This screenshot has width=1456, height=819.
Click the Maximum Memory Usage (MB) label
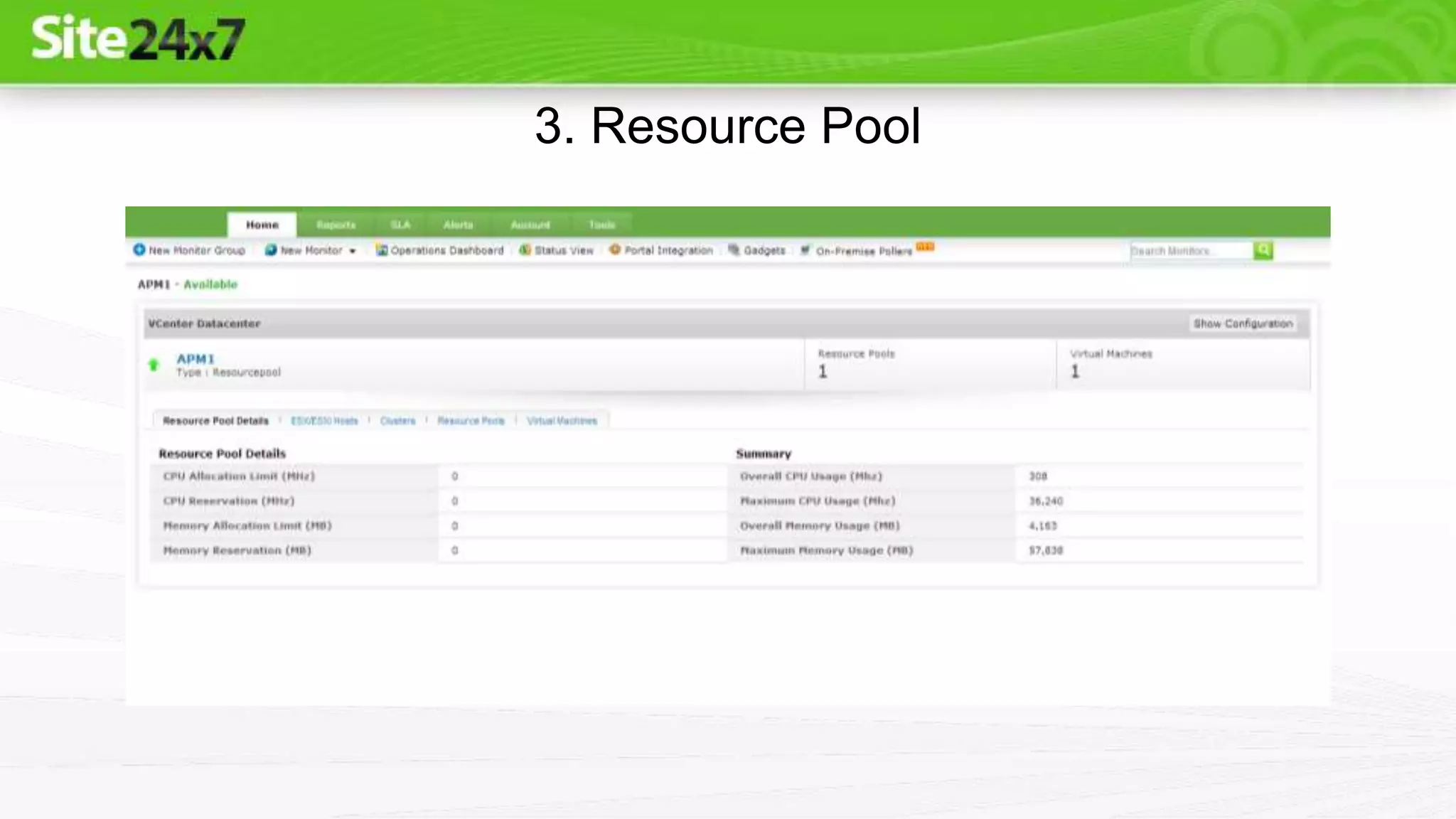coord(827,550)
